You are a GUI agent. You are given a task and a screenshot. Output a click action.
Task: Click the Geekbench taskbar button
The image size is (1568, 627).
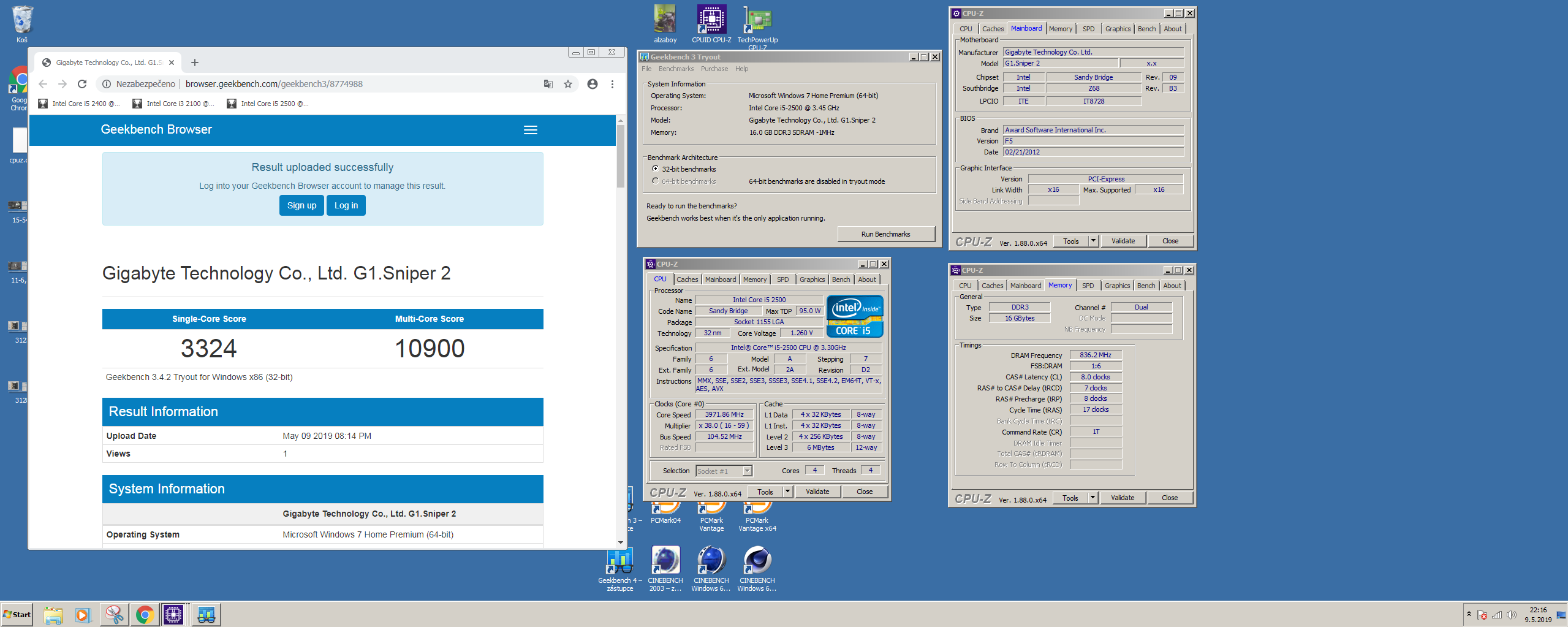pos(206,614)
